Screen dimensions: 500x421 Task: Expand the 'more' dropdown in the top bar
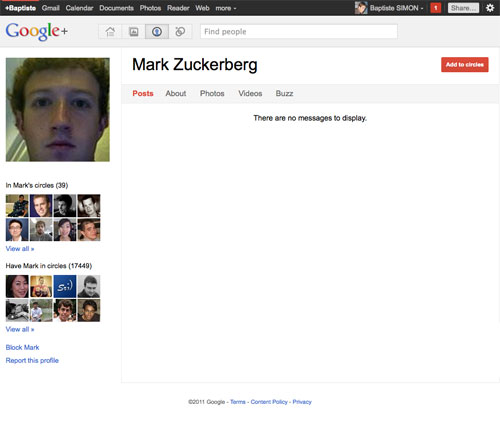(226, 8)
